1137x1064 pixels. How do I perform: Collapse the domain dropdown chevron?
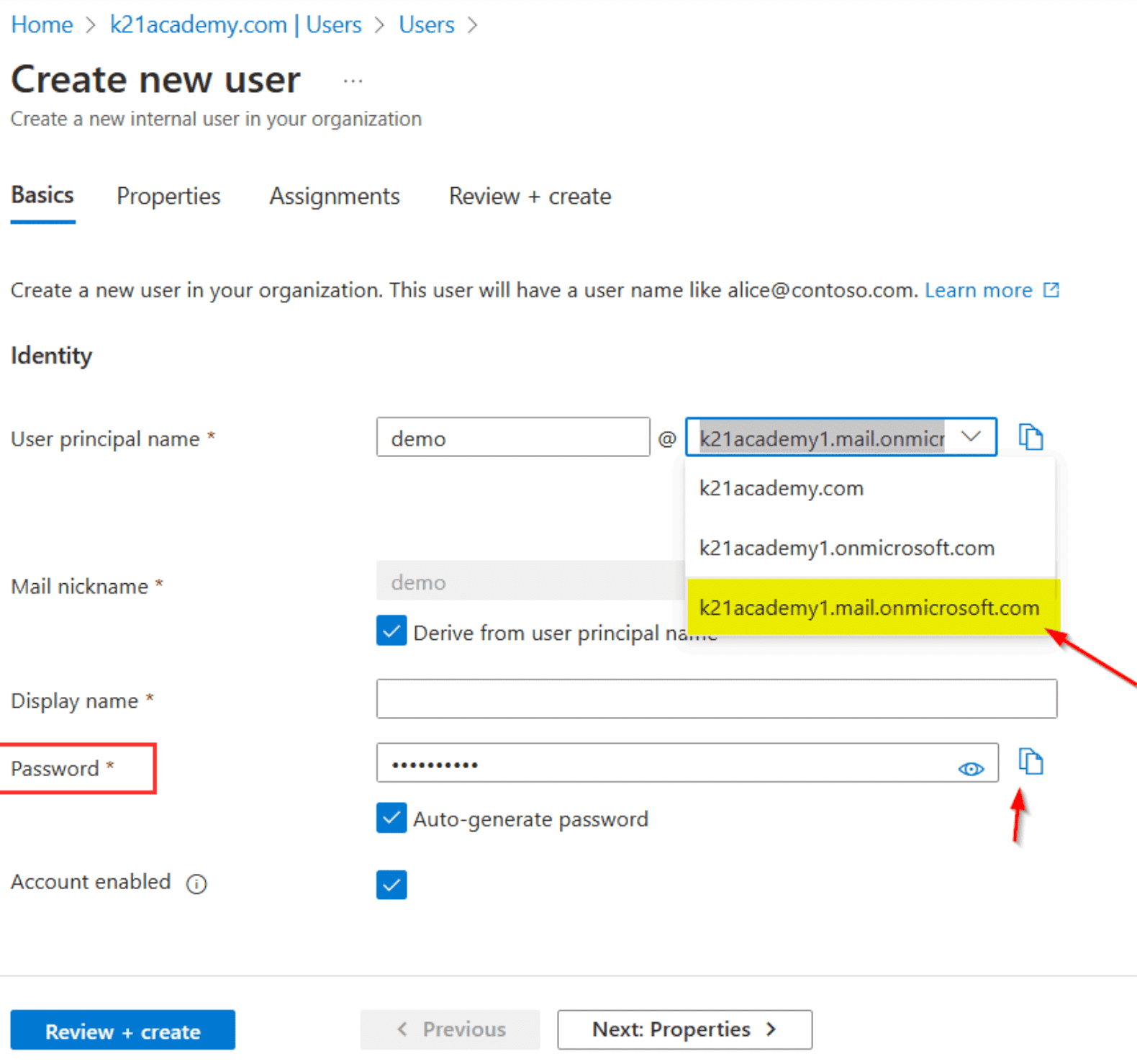coord(971,437)
